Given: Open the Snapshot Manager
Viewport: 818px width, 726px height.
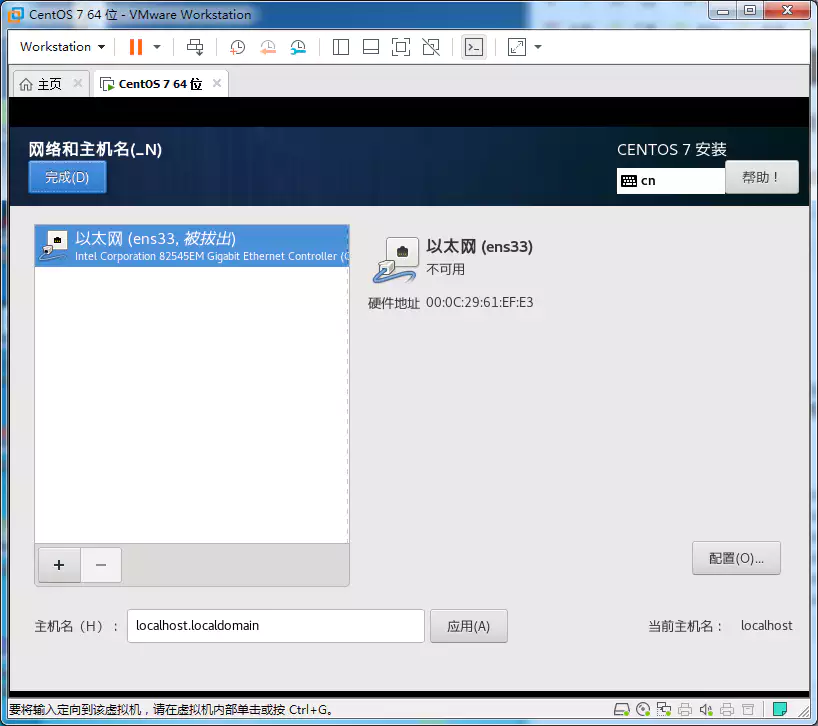Looking at the screenshot, I should click(x=297, y=47).
